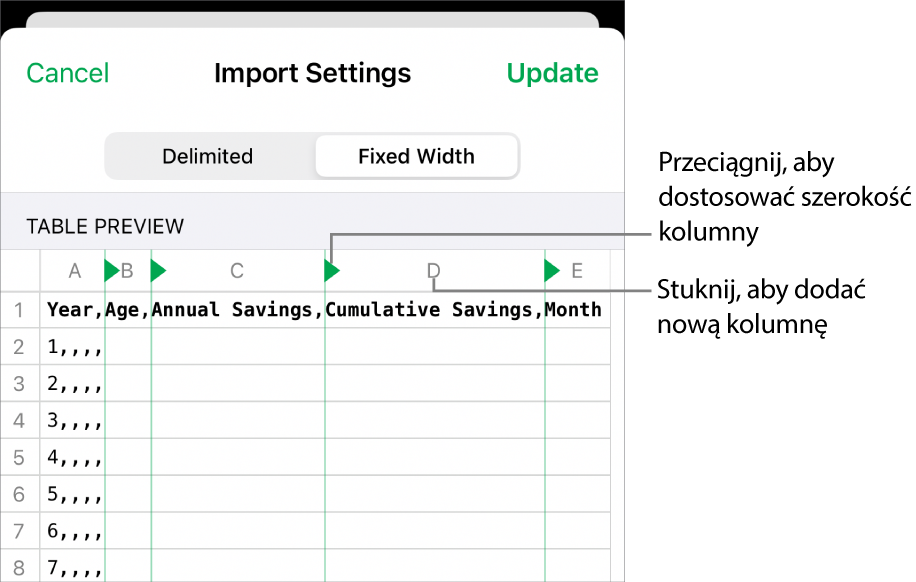Tap column D header to add column

[433, 270]
